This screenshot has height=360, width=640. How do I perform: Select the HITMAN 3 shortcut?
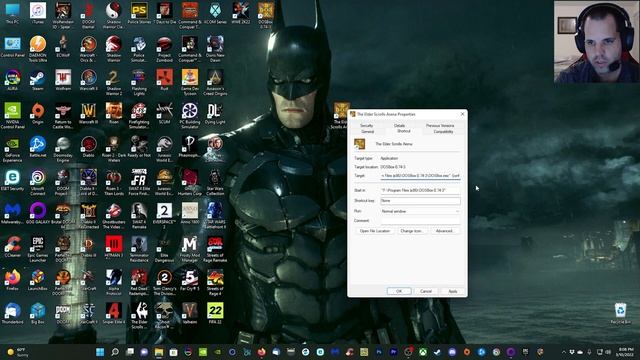pyautogui.click(x=114, y=247)
